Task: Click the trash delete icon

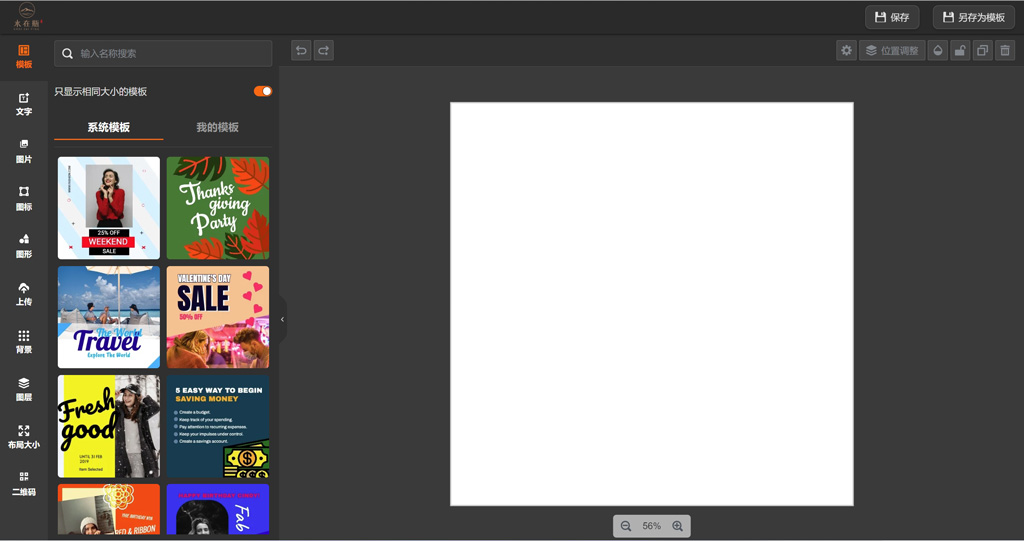Action: [1005, 50]
